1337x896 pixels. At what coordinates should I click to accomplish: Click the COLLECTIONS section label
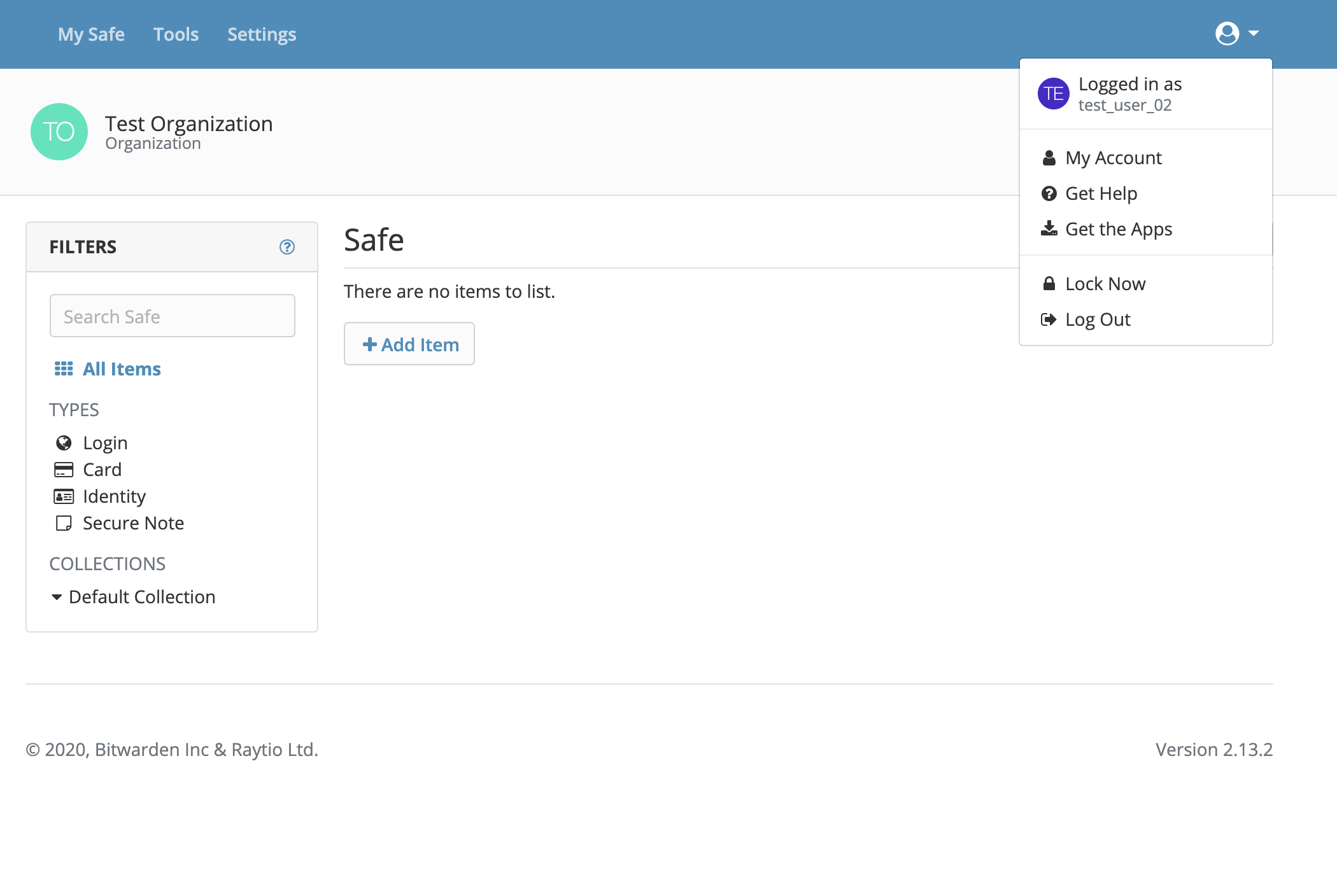107,564
